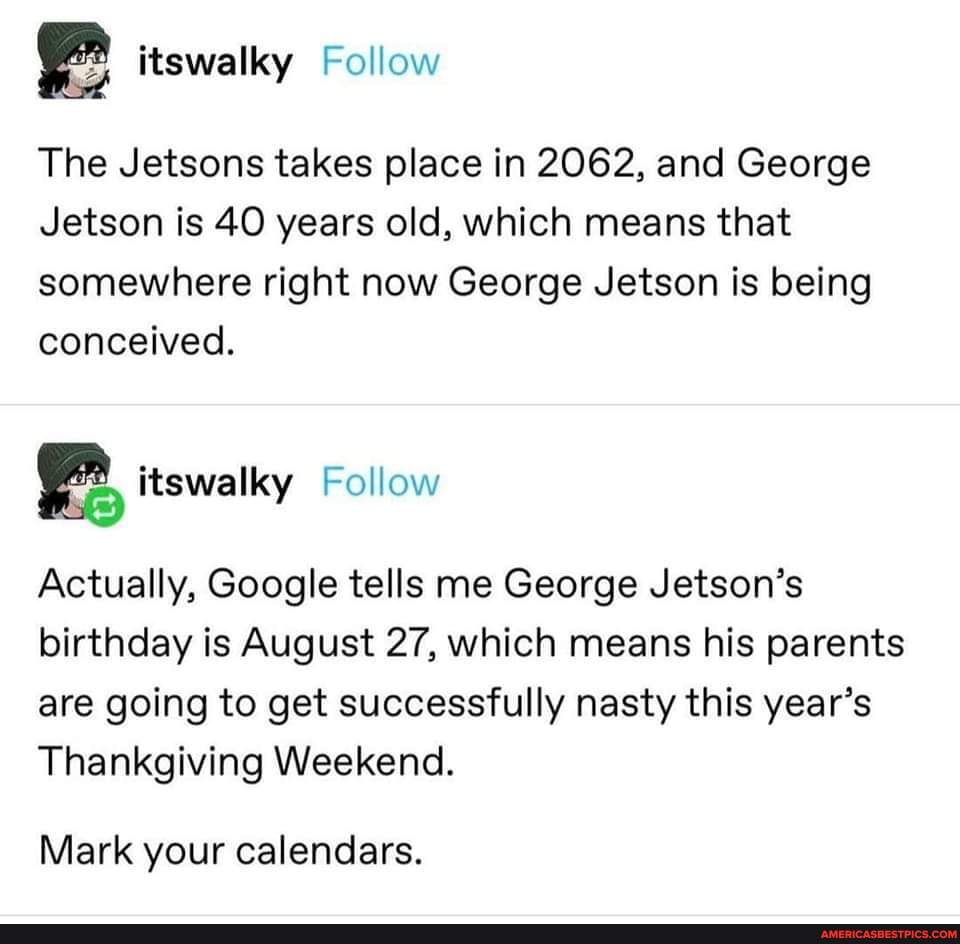Click the avatar on the second post
The width and height of the screenshot is (960, 944).
tap(70, 482)
